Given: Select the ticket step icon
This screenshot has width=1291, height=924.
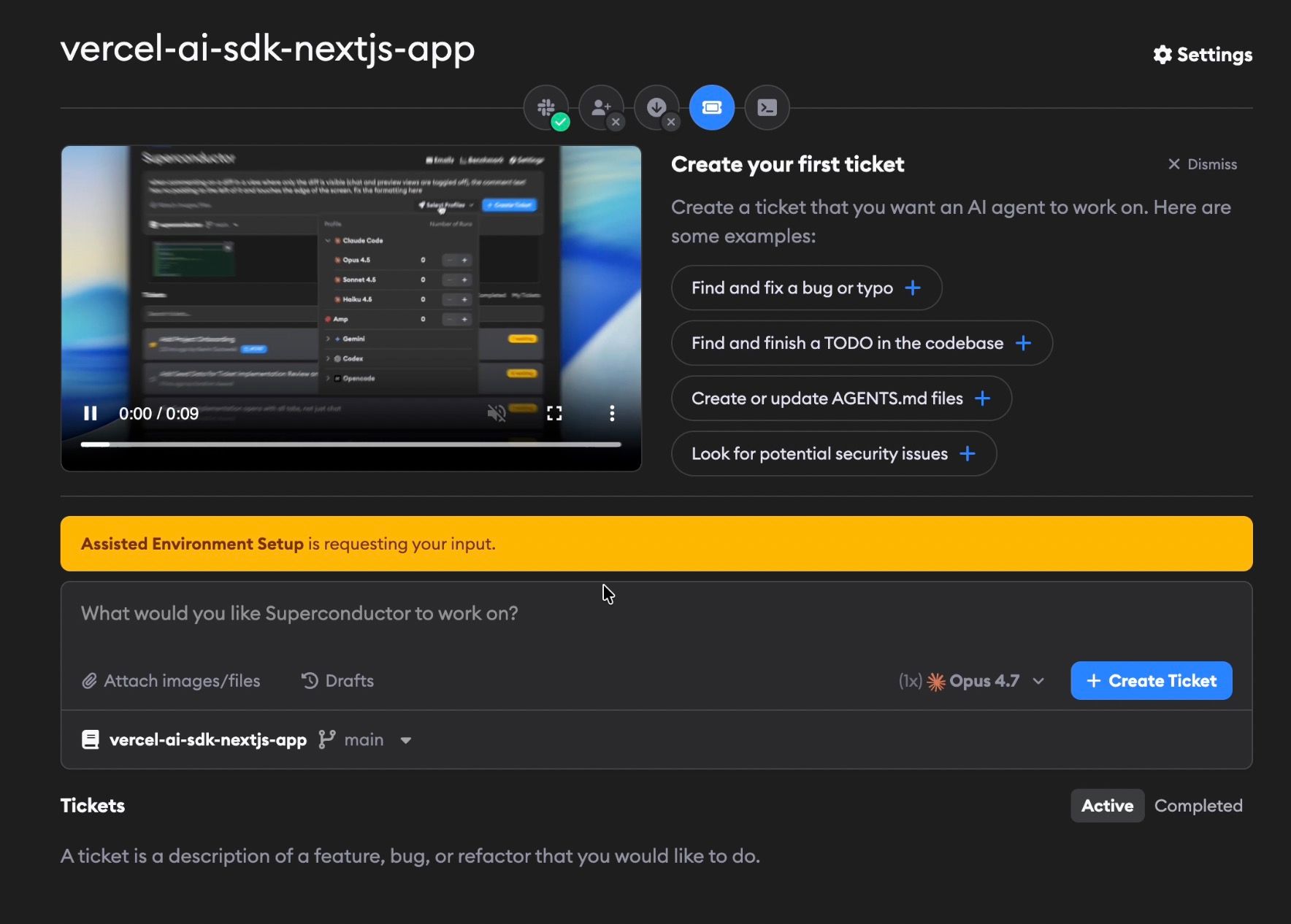Looking at the screenshot, I should point(712,108).
